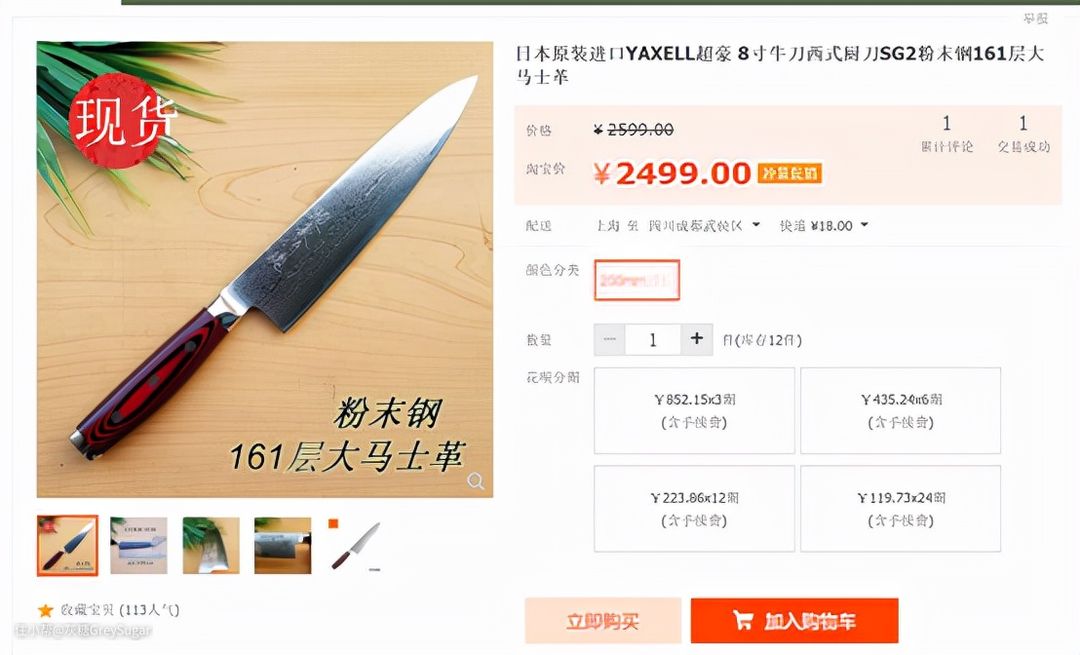The height and width of the screenshot is (655, 1080).
Task: Click the shopping cart icon
Action: (742, 620)
